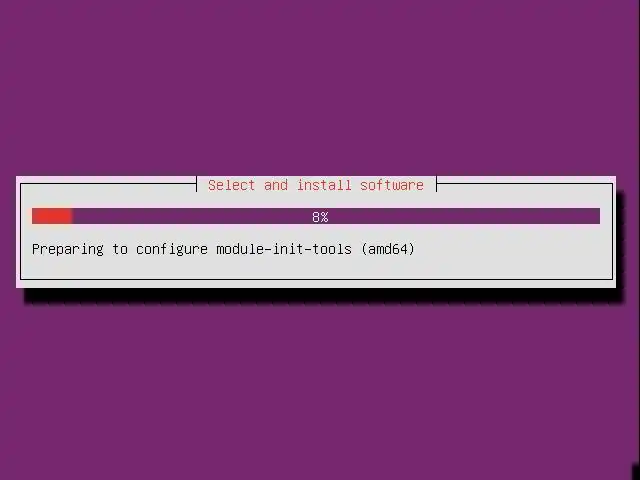
Task: Click the word install in the dialog title
Action: [324, 185]
